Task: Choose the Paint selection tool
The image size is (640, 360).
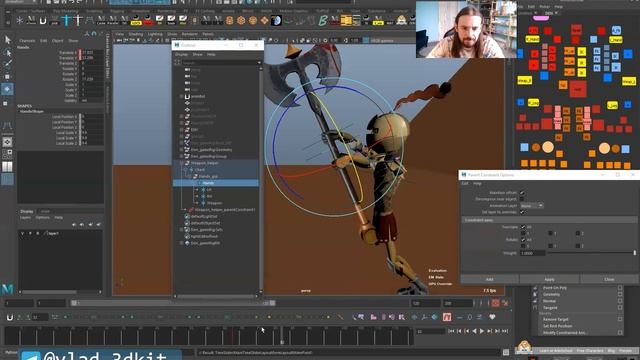Action: (7, 64)
